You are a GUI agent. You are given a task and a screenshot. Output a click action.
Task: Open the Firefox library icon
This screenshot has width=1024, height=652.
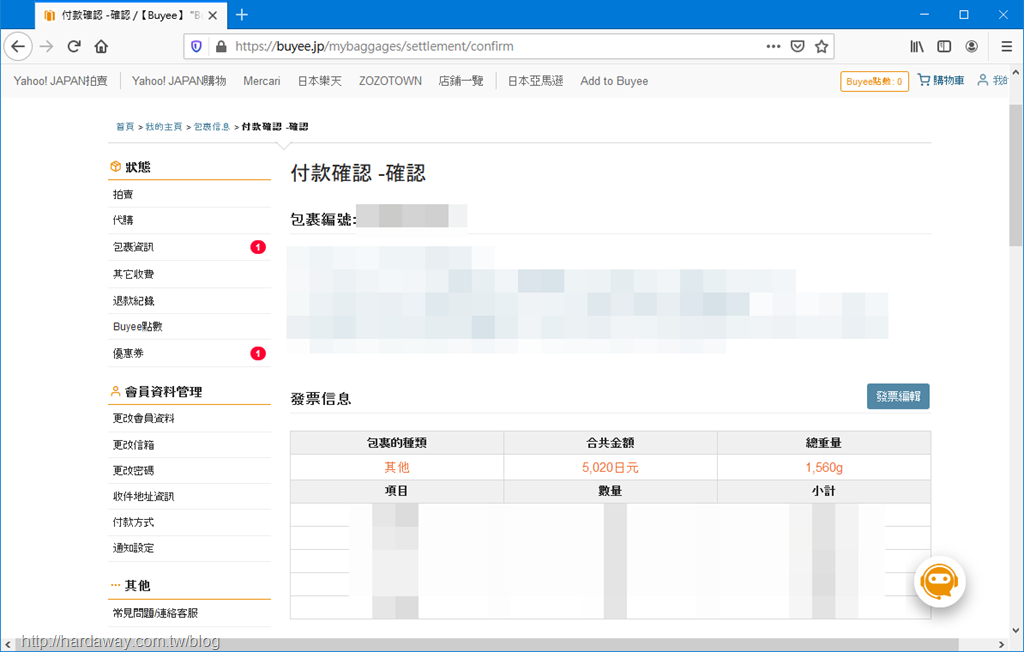[x=917, y=46]
